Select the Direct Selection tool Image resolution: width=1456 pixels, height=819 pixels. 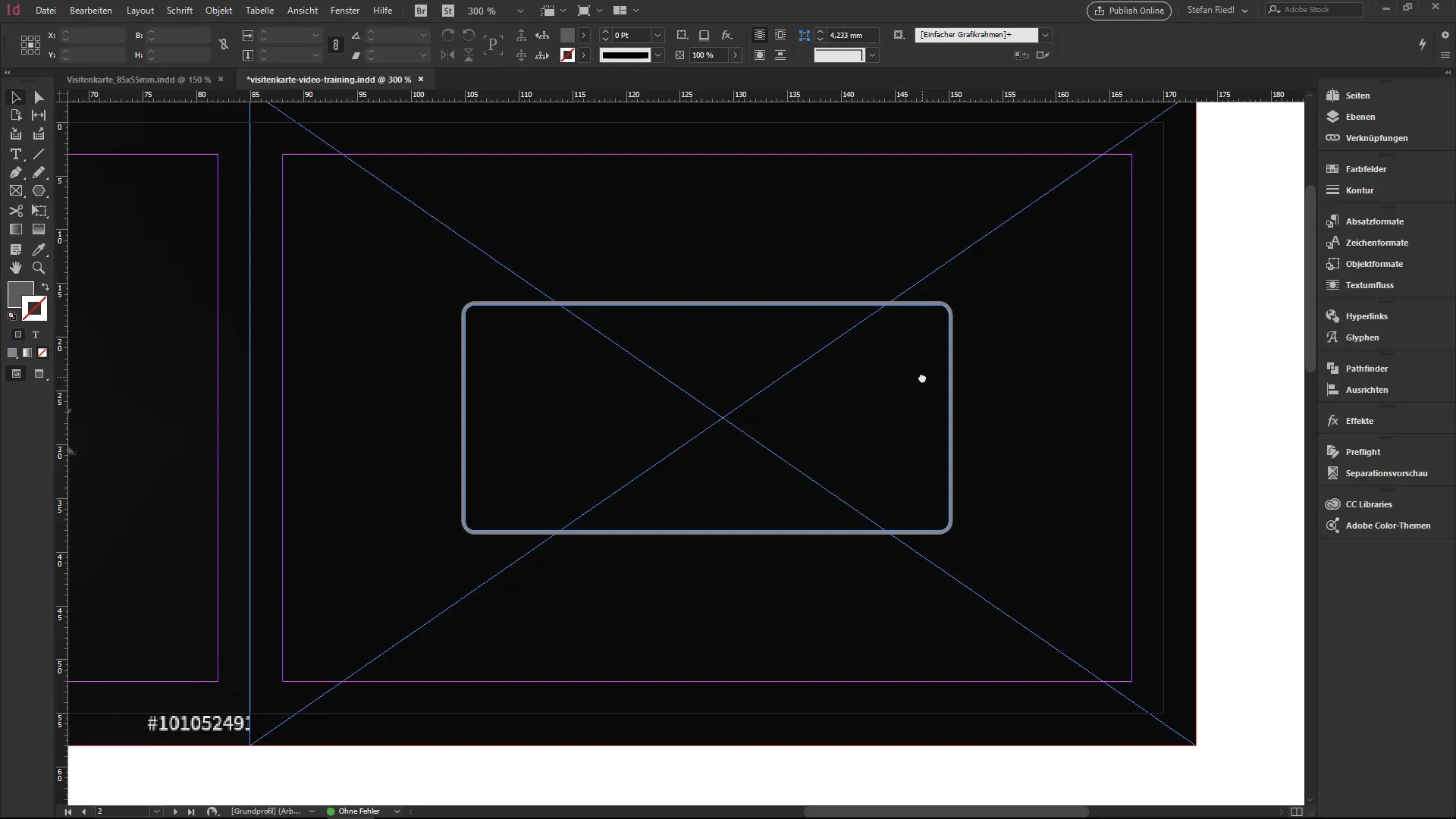pyautogui.click(x=39, y=97)
